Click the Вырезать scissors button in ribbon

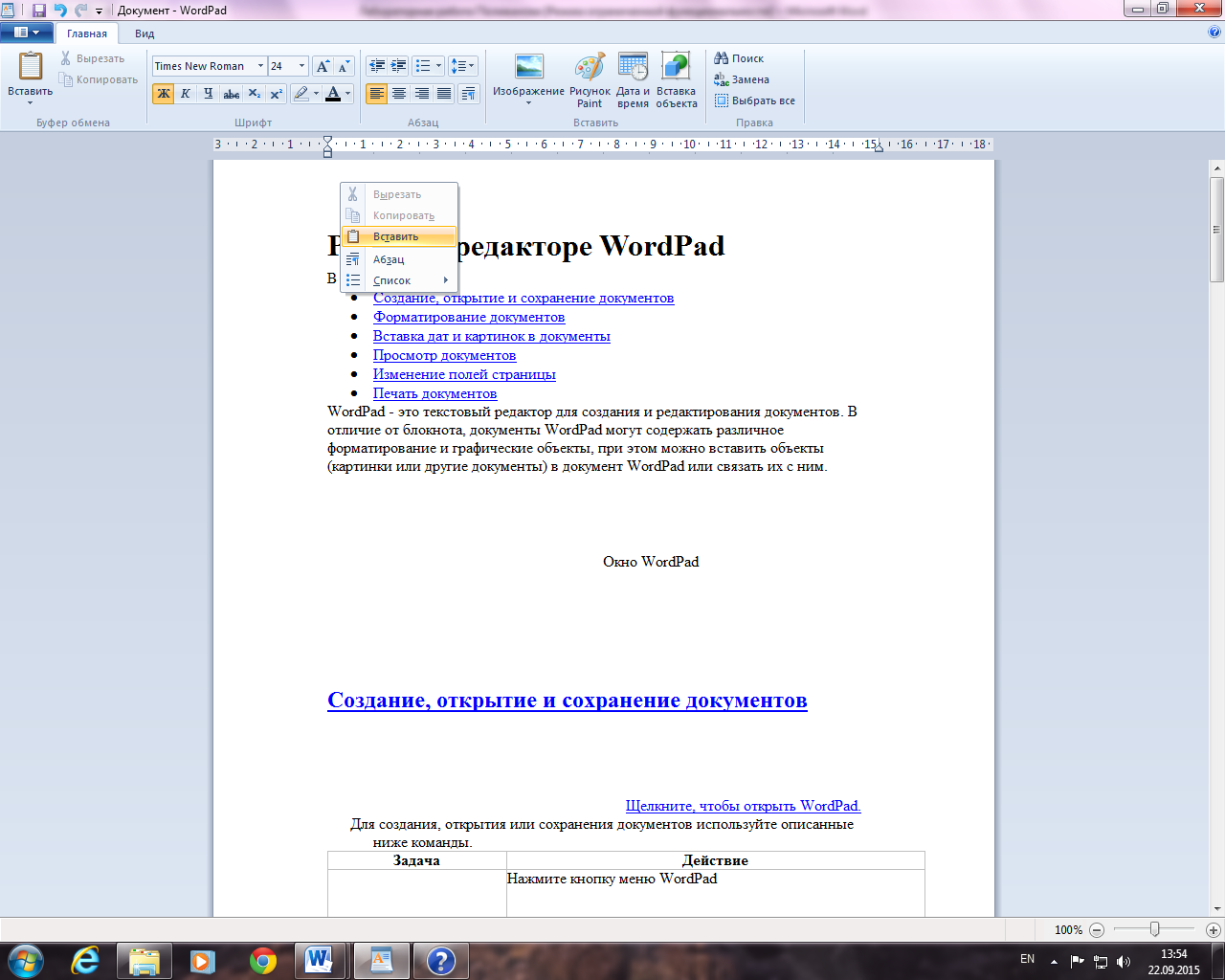tap(92, 58)
